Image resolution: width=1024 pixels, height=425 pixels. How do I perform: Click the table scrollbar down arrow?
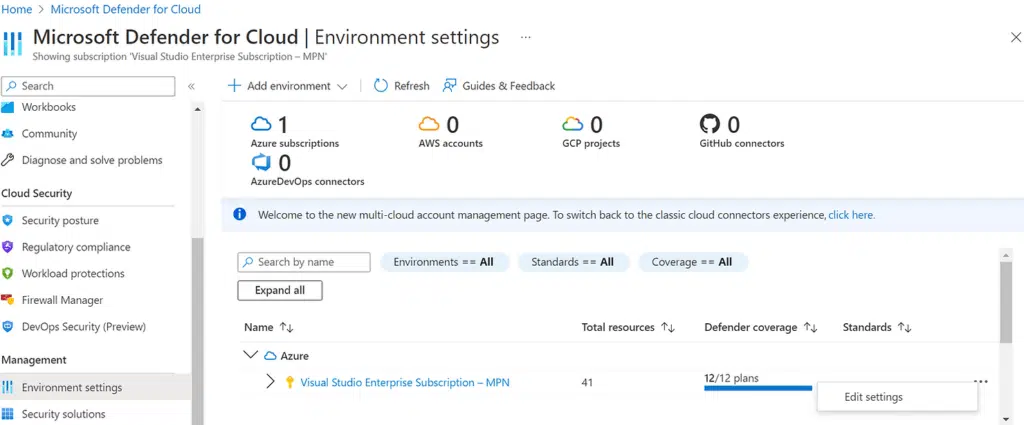coord(1006,418)
